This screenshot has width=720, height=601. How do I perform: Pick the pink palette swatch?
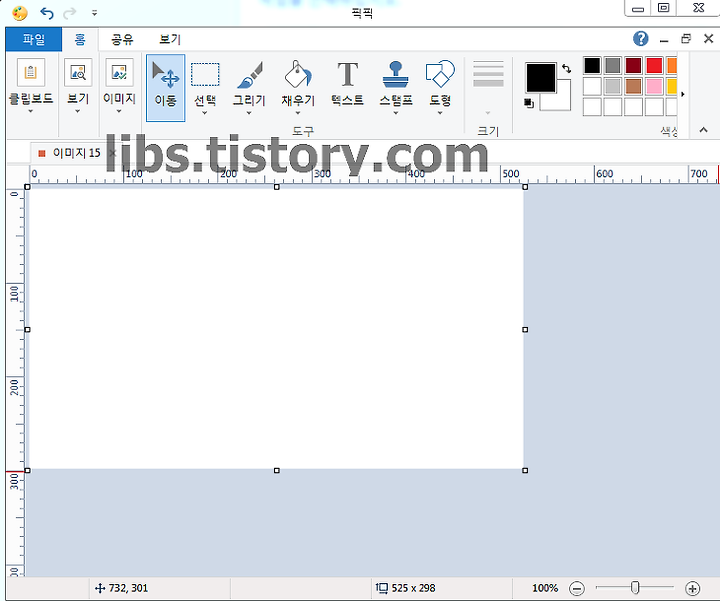click(x=654, y=86)
